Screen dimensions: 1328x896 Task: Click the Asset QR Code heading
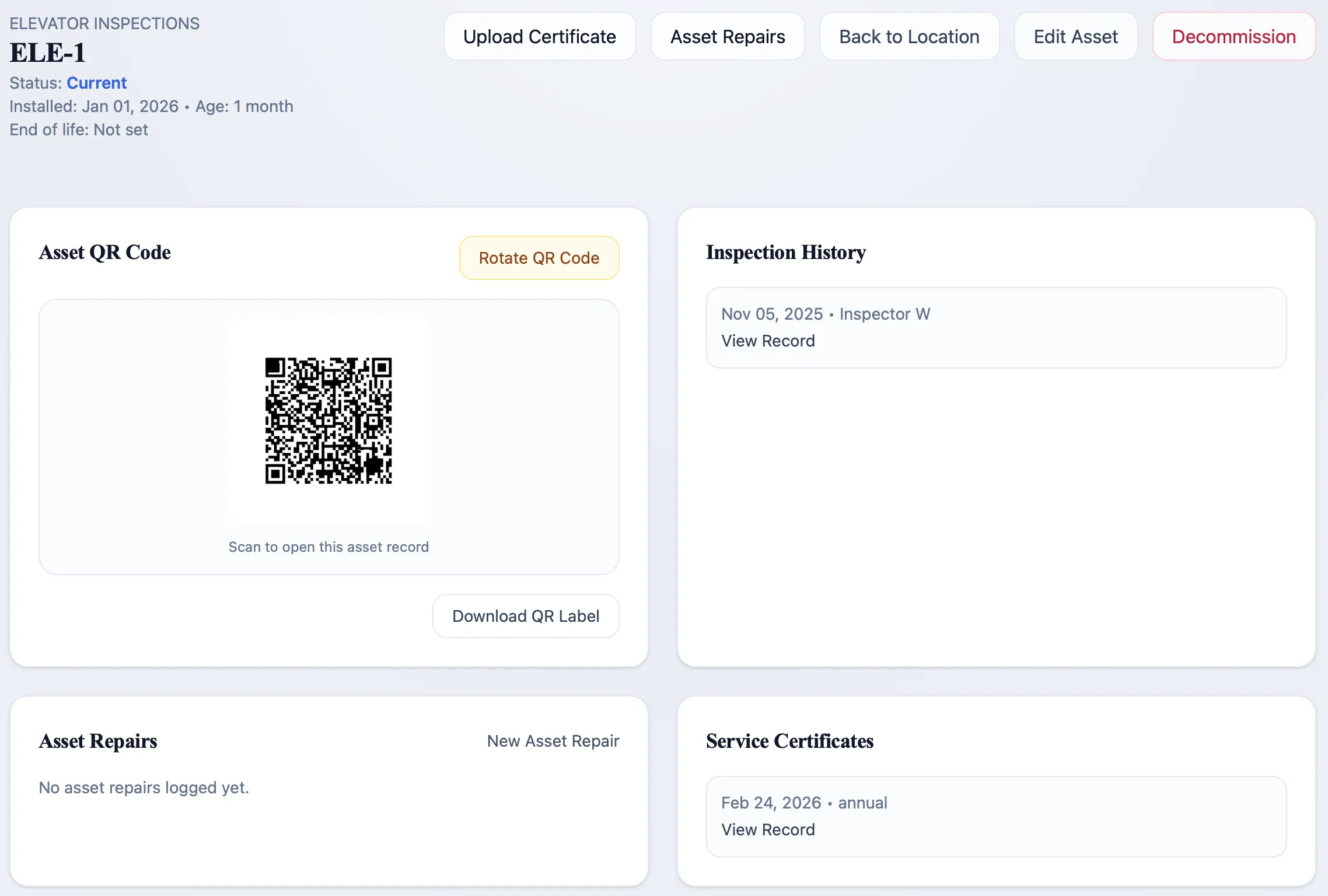104,252
